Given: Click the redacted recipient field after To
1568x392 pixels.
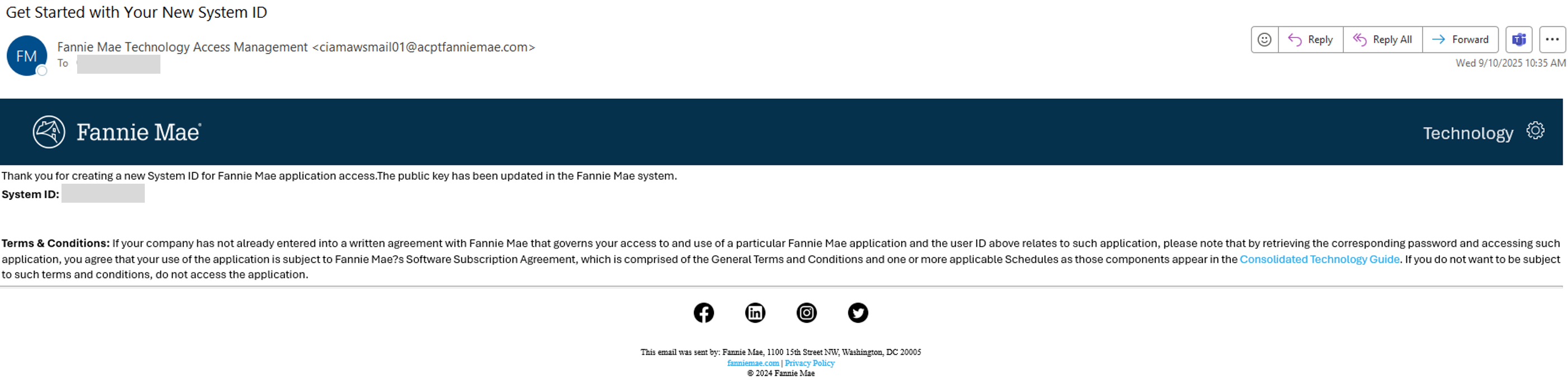Looking at the screenshot, I should (x=118, y=64).
